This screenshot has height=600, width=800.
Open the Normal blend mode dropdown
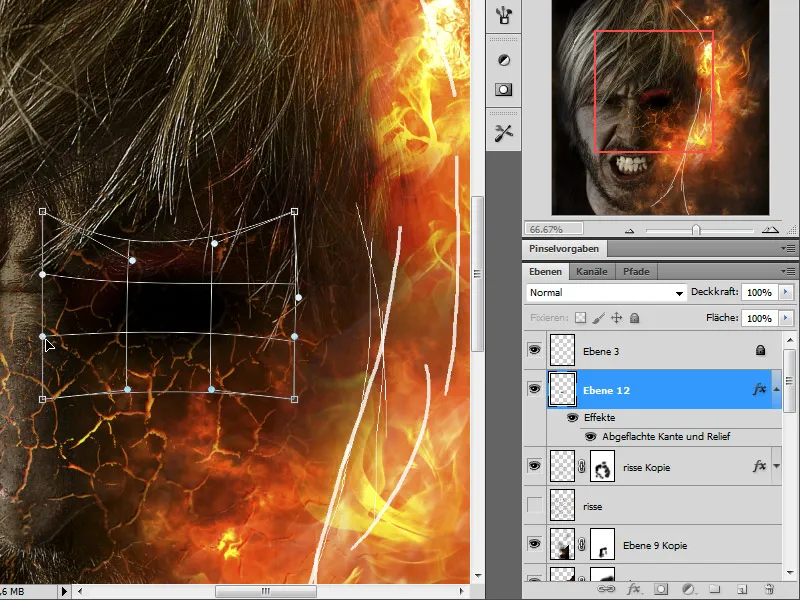tap(606, 292)
